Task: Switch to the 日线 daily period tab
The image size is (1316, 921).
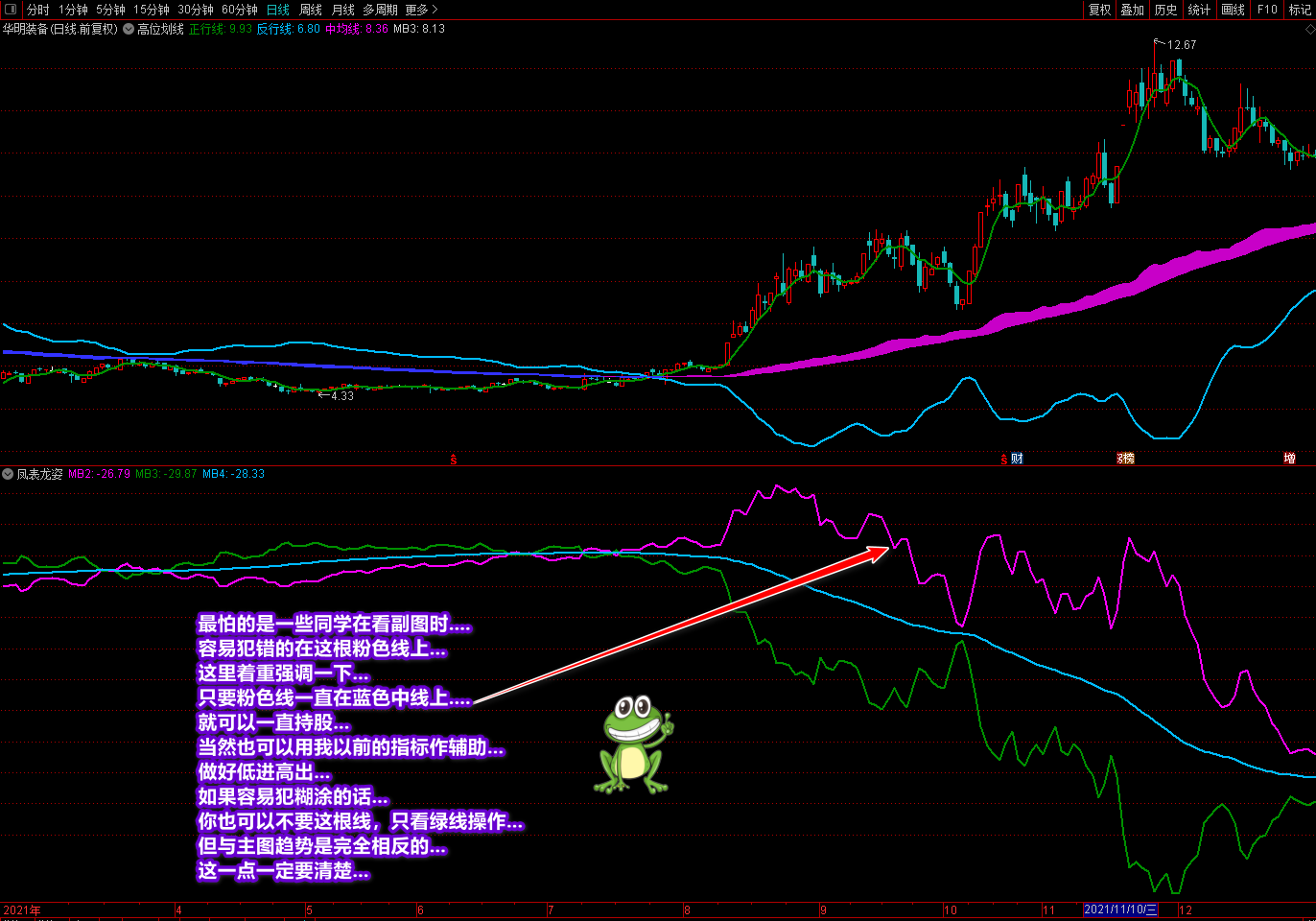Action: point(277,10)
